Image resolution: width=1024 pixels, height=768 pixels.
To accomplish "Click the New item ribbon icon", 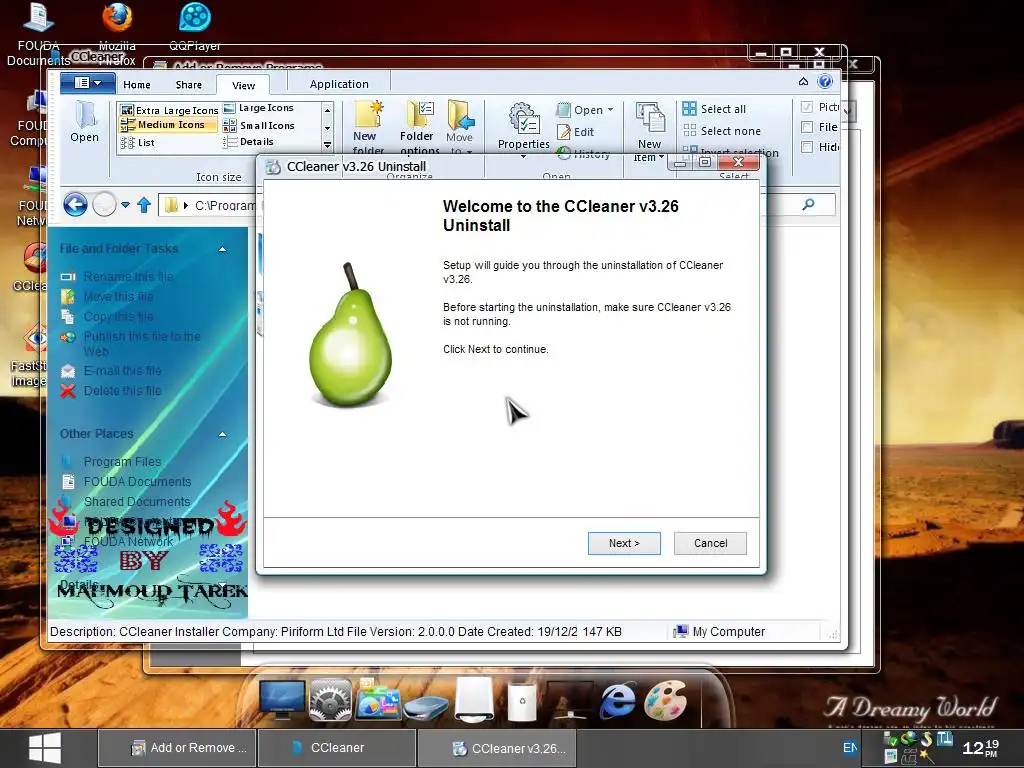I will [x=649, y=132].
